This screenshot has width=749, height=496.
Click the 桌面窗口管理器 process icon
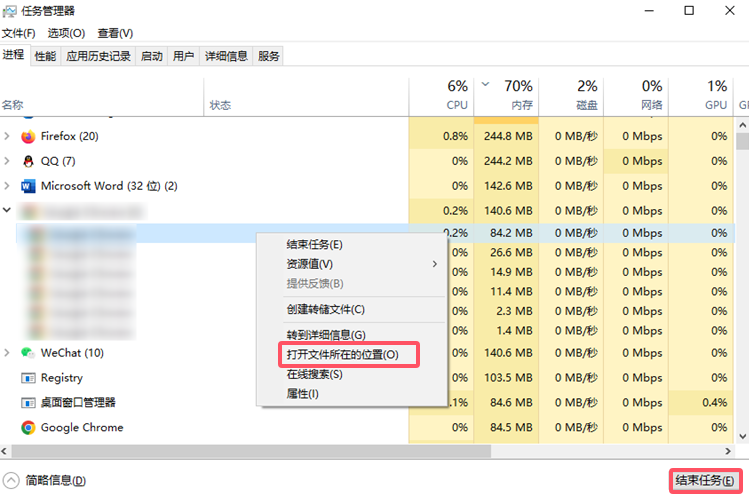(x=28, y=403)
